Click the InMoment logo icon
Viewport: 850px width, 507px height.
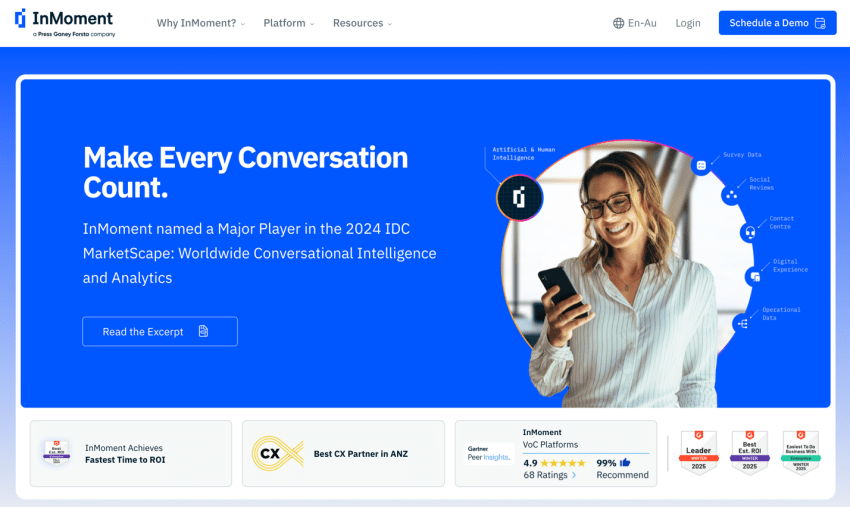pyautogui.click(x=20, y=18)
